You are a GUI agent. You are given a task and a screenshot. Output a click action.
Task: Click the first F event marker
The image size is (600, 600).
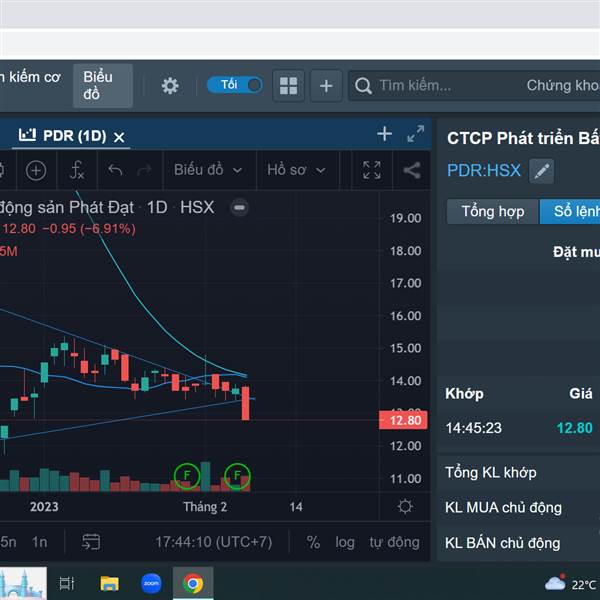pyautogui.click(x=187, y=476)
